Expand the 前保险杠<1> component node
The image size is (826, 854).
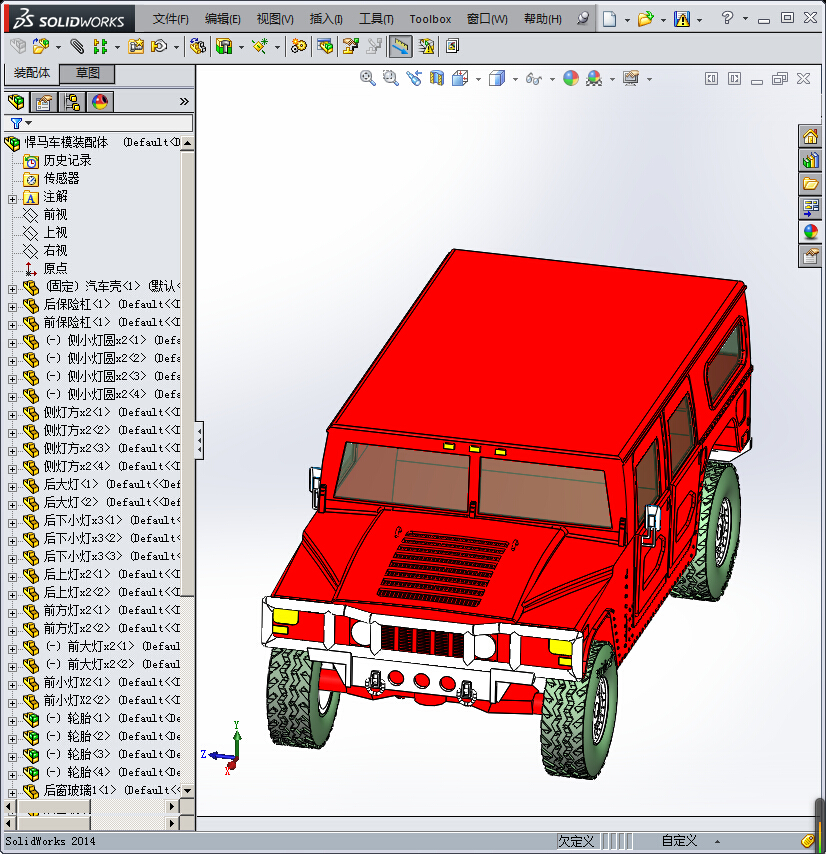12,325
